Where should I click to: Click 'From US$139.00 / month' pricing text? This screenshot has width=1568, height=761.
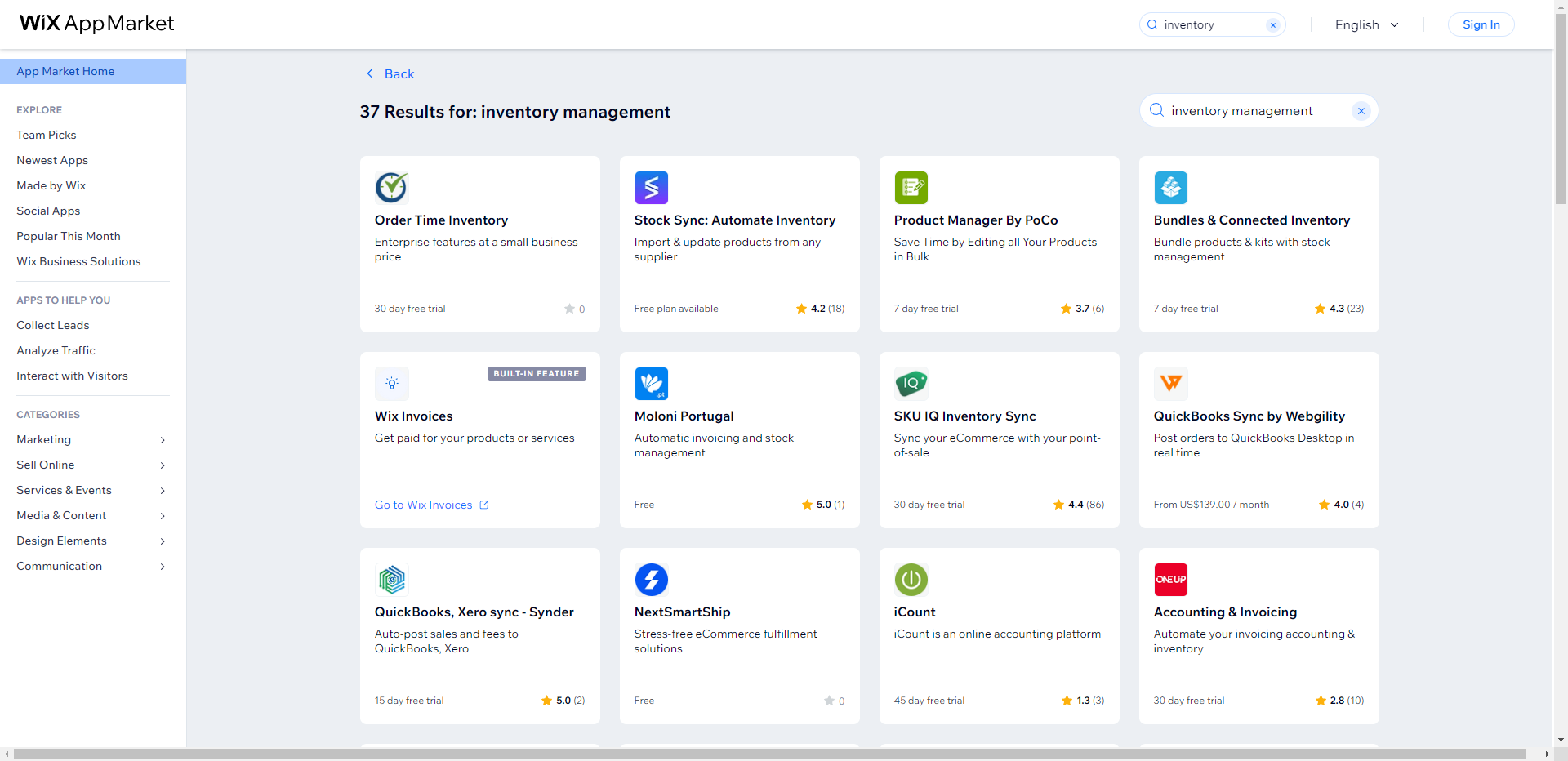click(x=1211, y=505)
